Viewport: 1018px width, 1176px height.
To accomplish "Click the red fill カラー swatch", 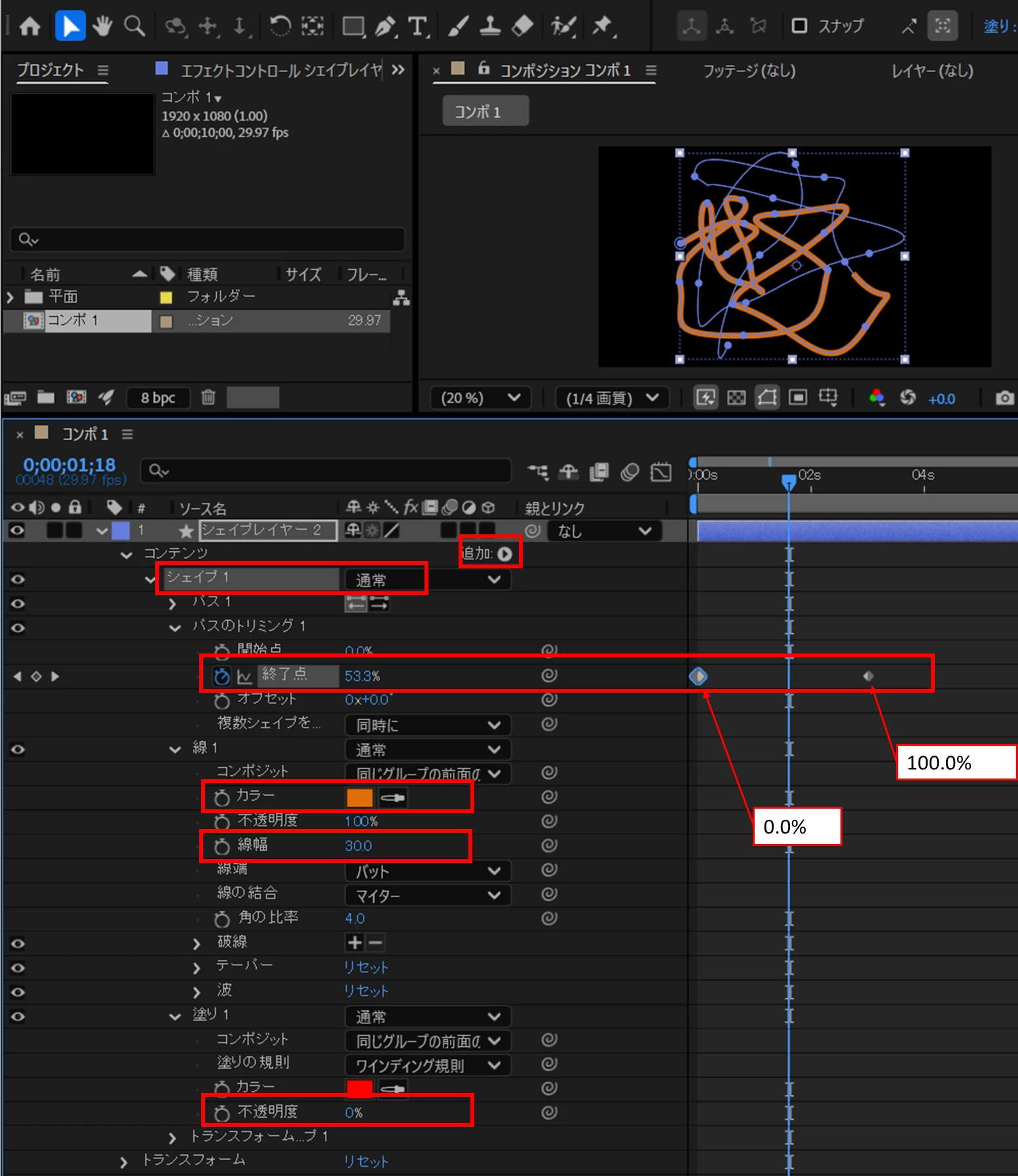I will pos(359,1088).
